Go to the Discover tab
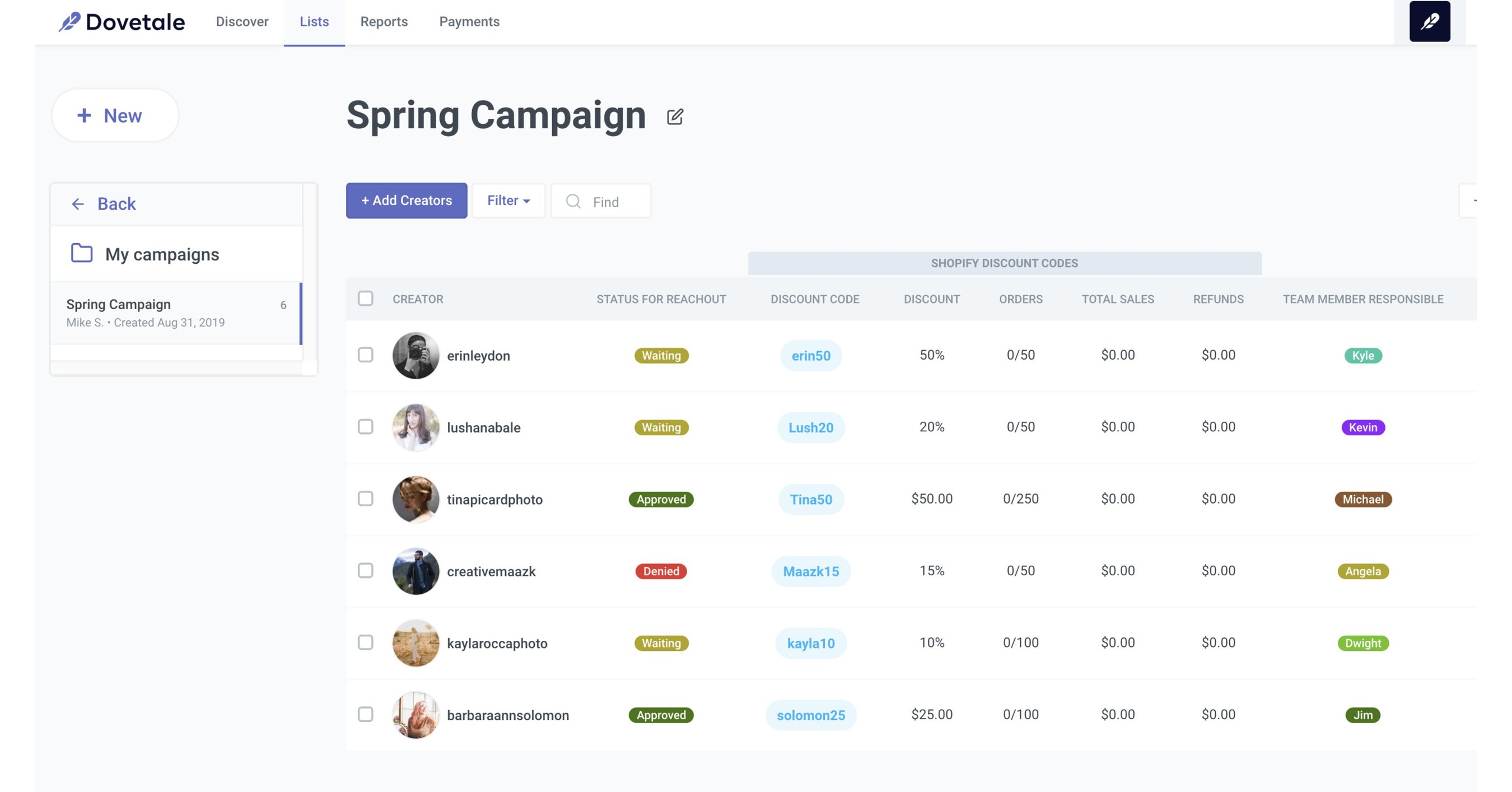 pyautogui.click(x=241, y=22)
